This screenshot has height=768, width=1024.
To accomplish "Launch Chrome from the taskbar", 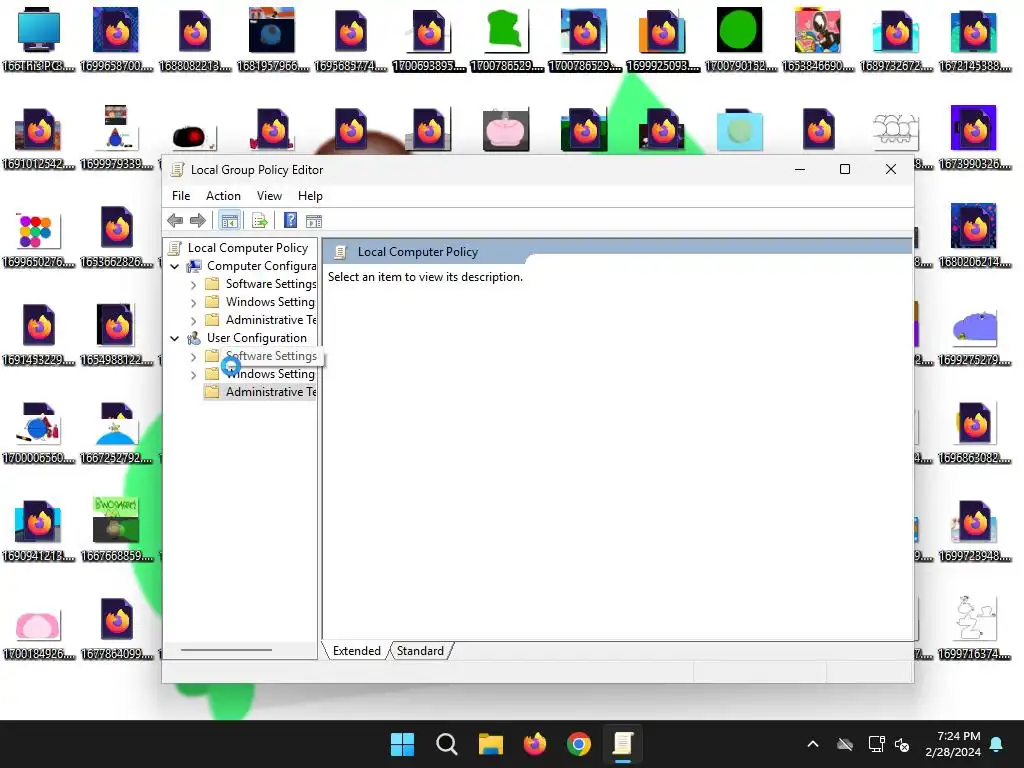I will [x=579, y=744].
